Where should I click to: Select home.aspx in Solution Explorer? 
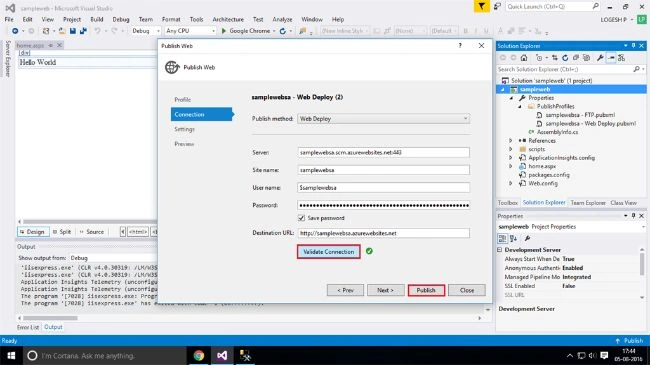click(x=542, y=166)
